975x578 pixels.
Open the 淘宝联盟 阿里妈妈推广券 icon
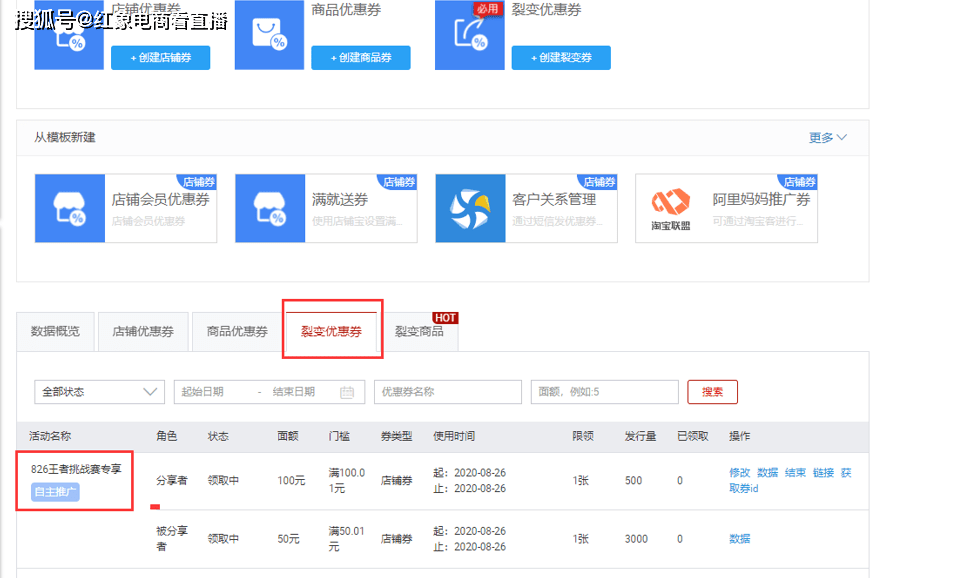click(x=670, y=208)
